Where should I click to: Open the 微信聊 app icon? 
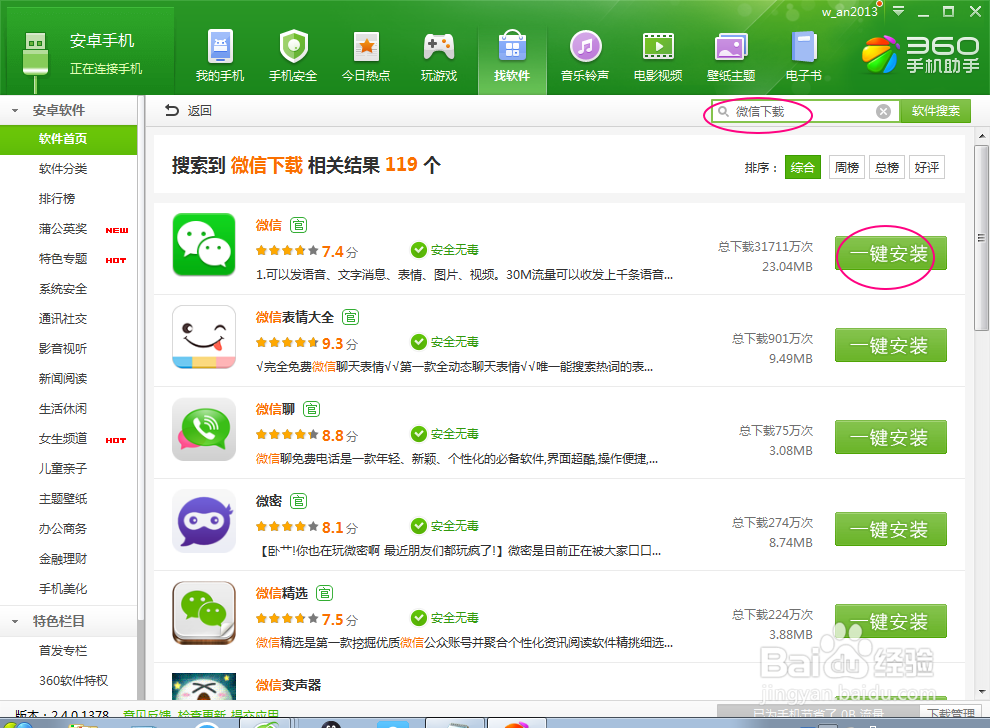coord(204,429)
